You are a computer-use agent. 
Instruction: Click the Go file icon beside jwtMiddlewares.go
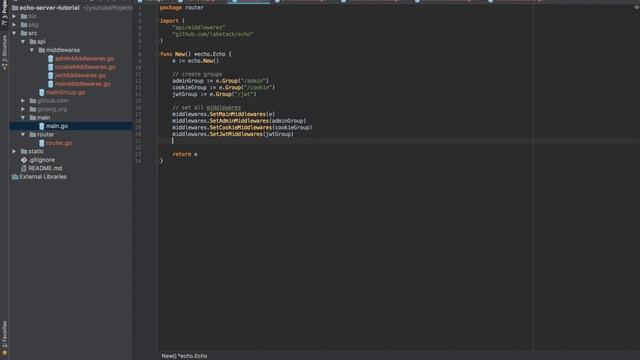(50, 76)
